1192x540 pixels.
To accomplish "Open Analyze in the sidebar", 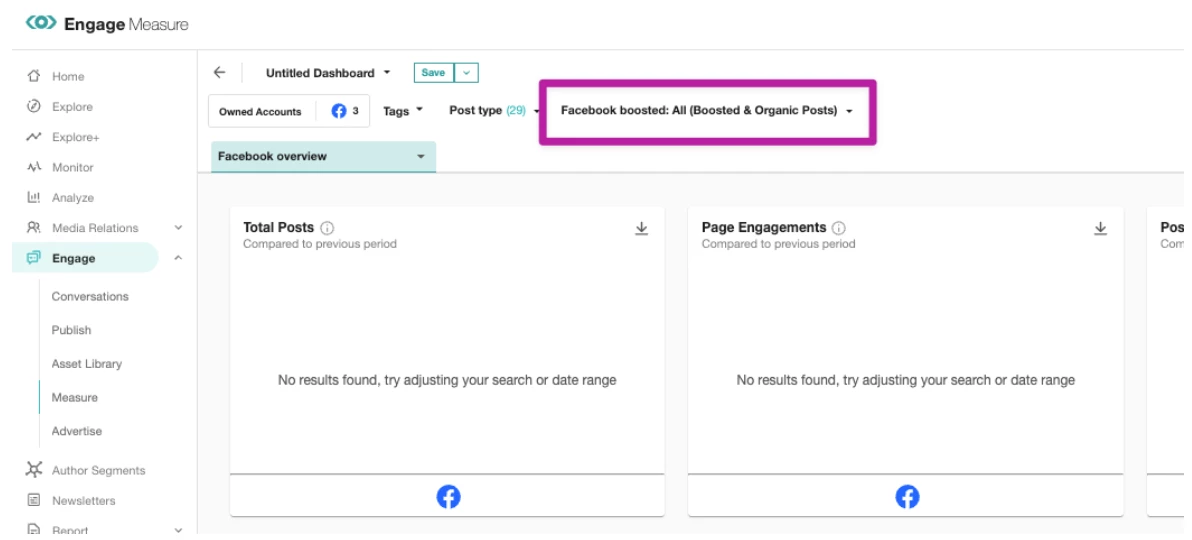I will [72, 198].
